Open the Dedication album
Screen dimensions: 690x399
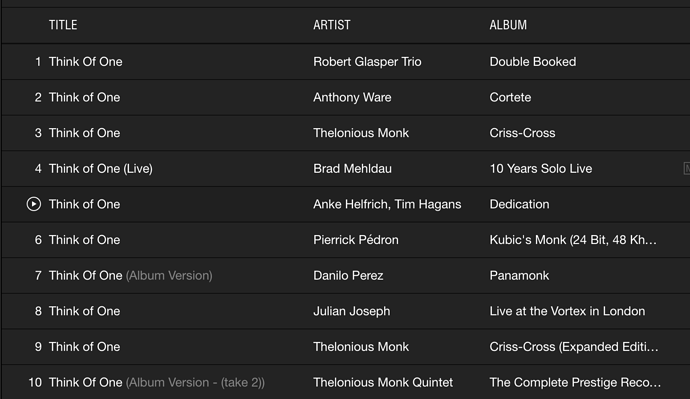tap(519, 204)
